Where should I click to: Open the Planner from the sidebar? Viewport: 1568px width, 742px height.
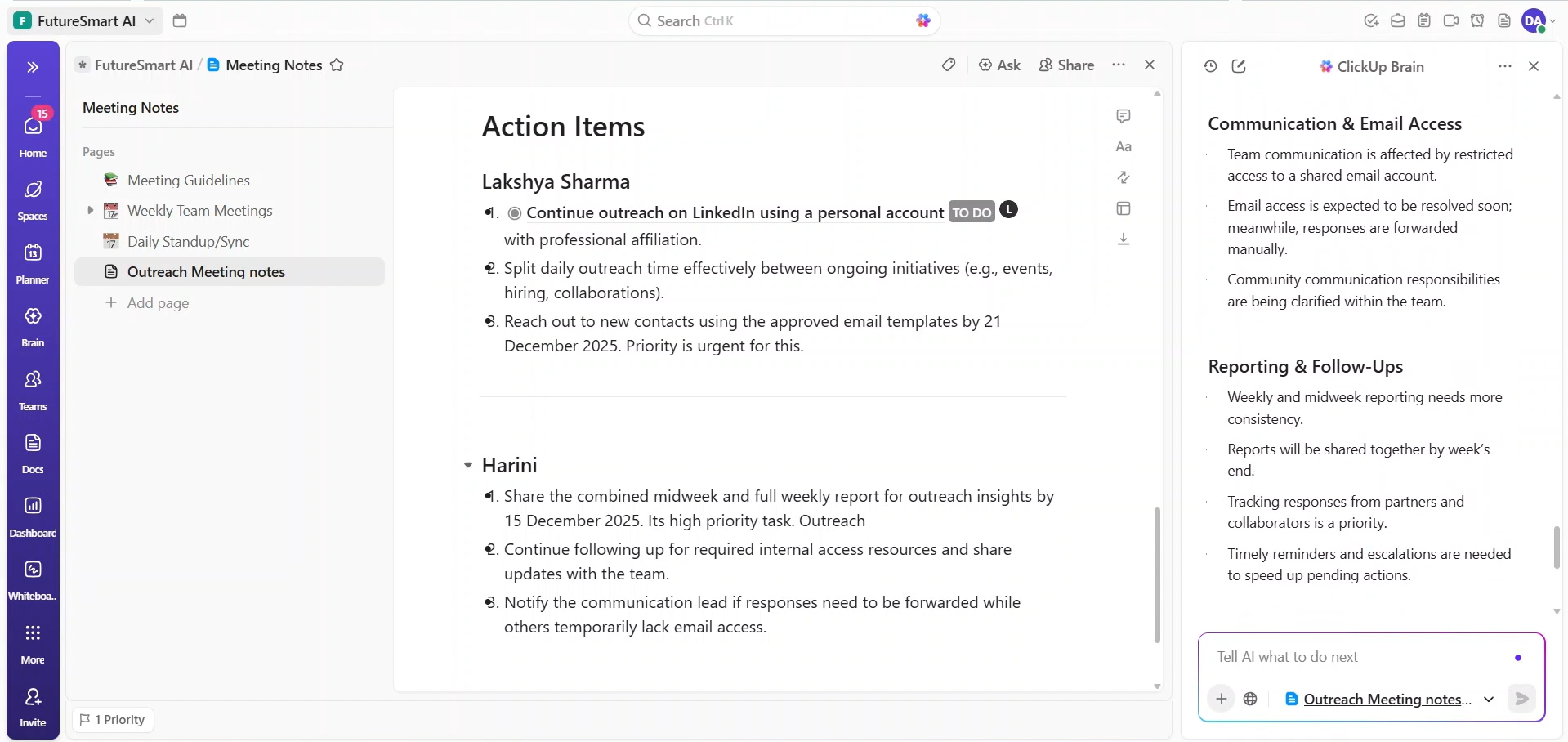coord(33,263)
